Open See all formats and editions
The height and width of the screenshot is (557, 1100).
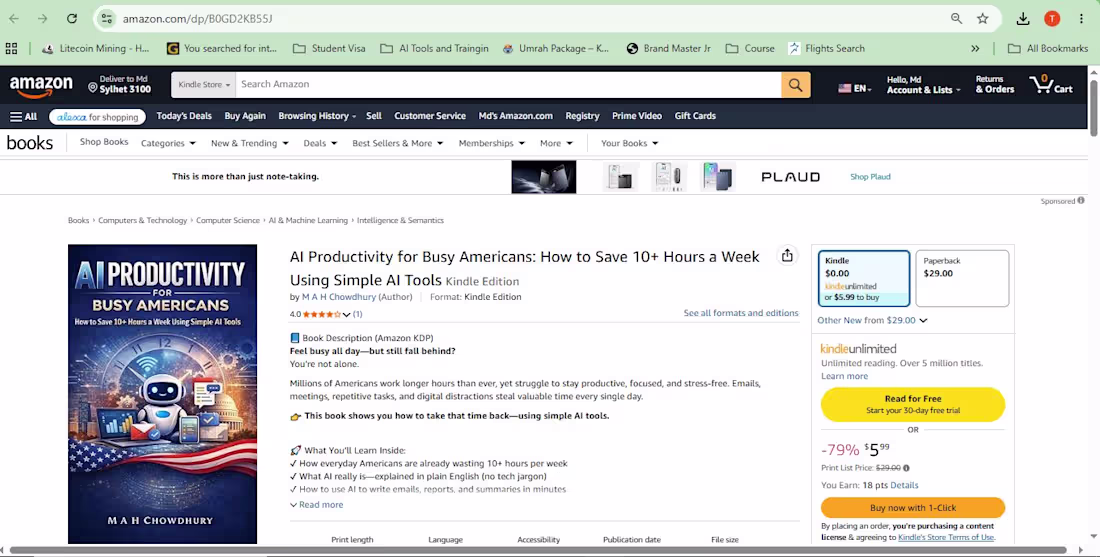(741, 314)
